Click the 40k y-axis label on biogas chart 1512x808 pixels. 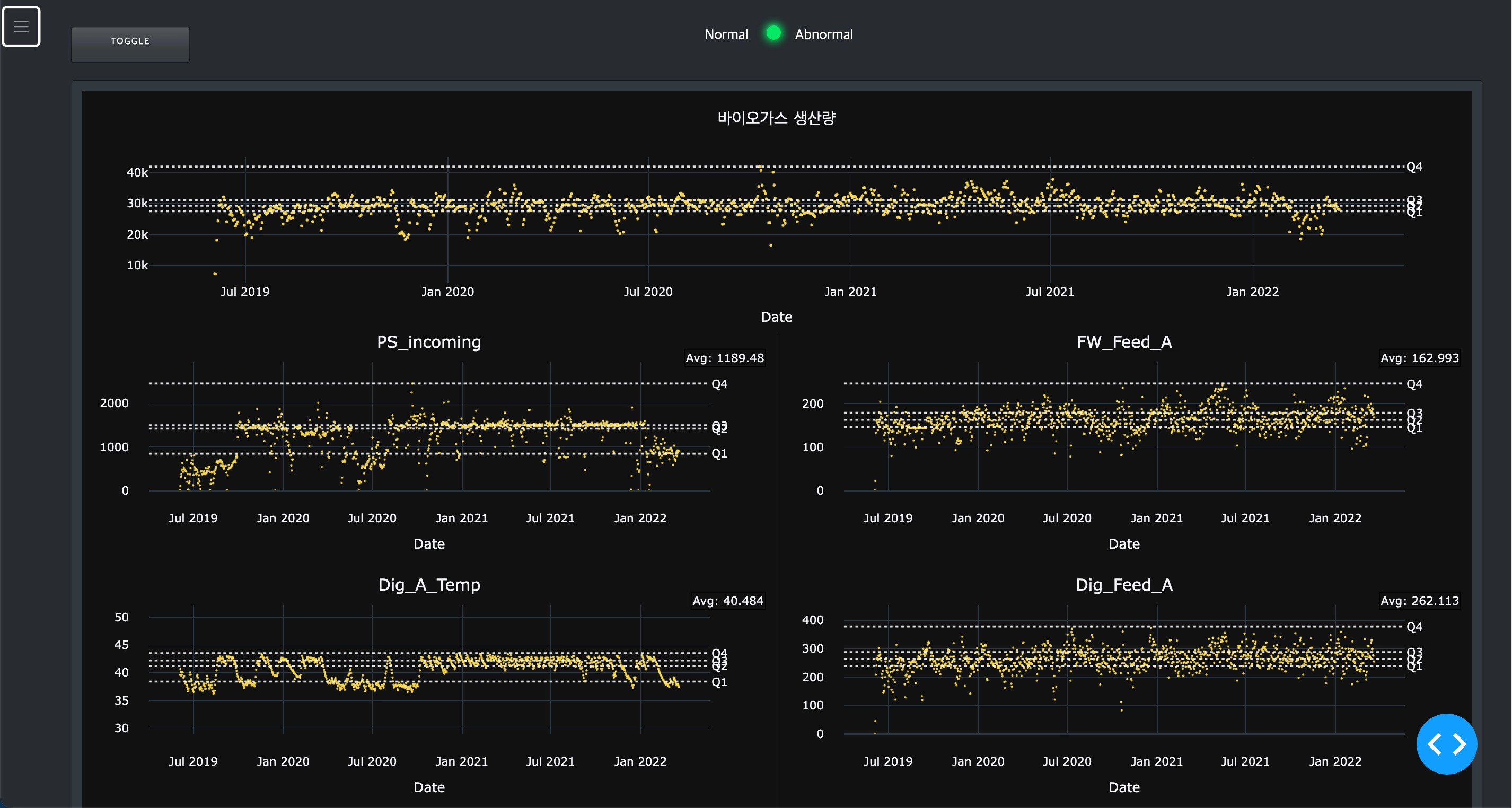coord(137,172)
